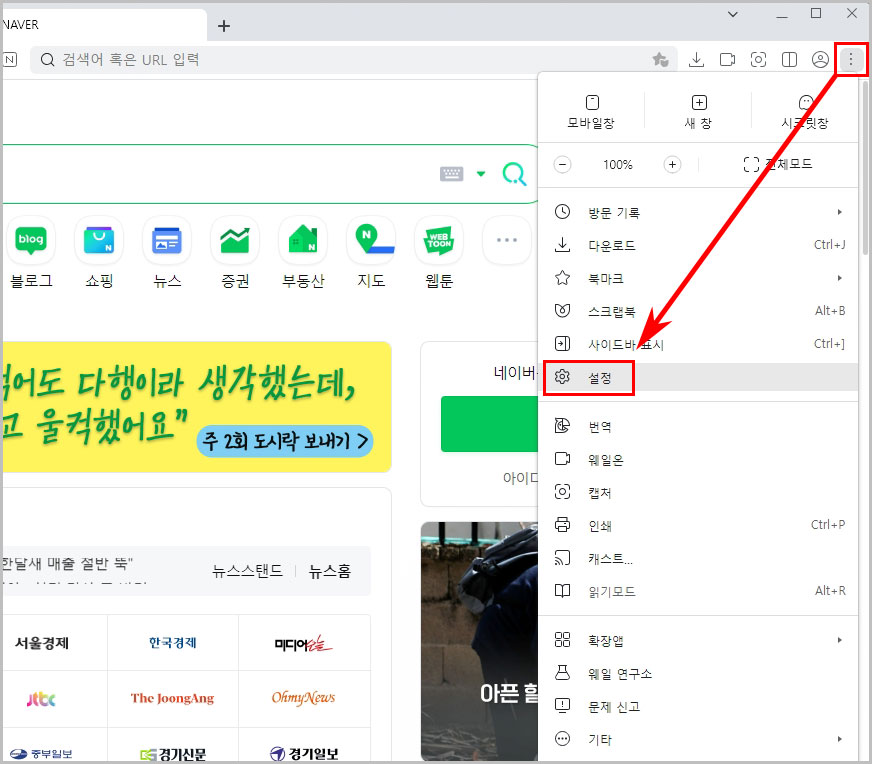Viewport: 872px width, 764px height.
Task: Open 설정 settings menu entry
Action: point(698,378)
